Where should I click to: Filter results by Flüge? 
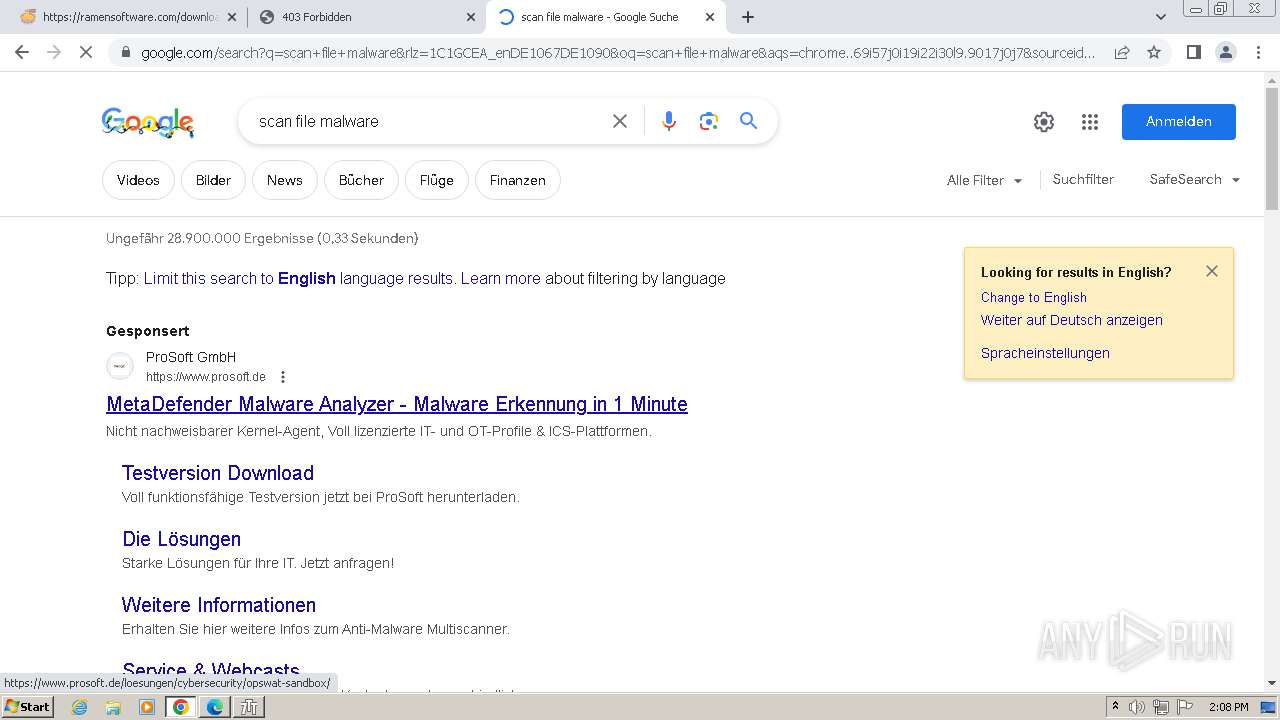[x=436, y=180]
